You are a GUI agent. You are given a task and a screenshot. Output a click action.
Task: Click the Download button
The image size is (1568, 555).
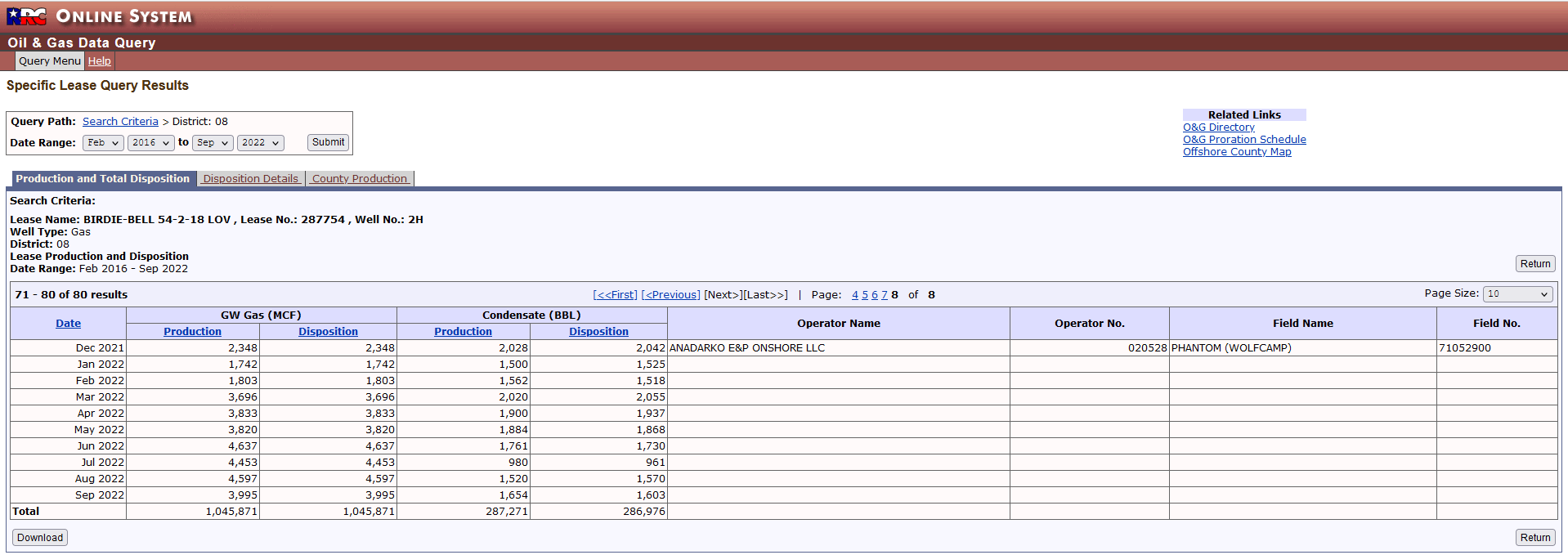[40, 538]
